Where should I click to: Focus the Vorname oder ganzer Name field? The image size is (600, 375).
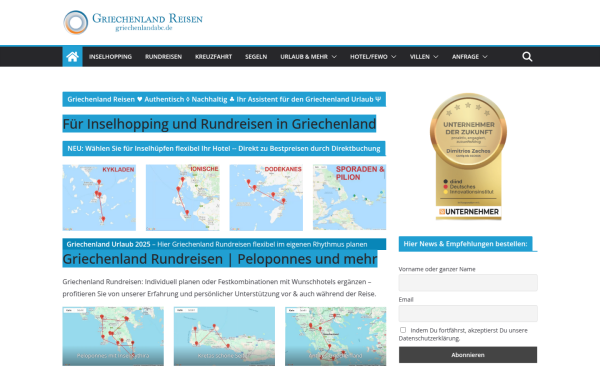468,283
